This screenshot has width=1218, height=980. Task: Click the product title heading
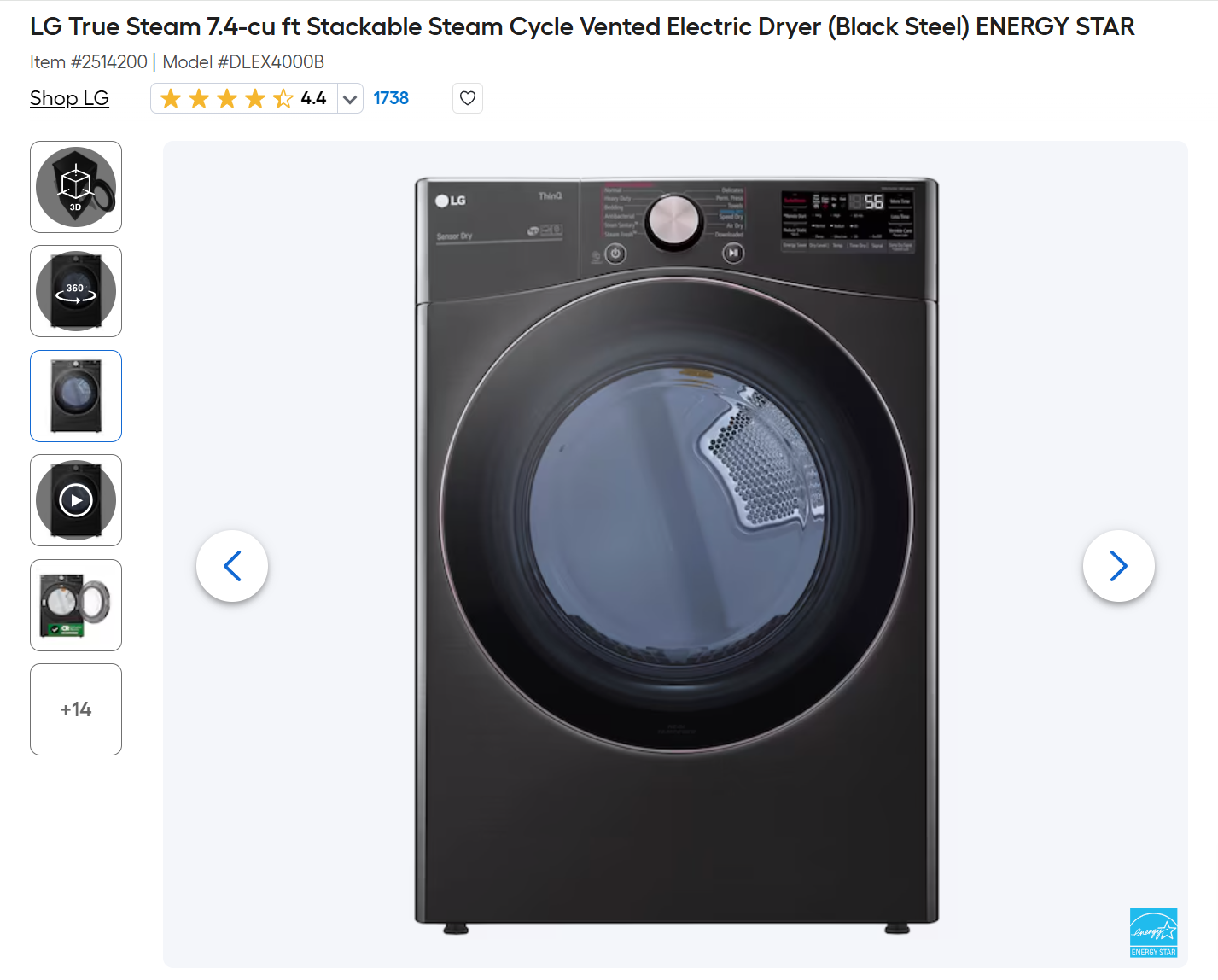pyautogui.click(x=582, y=26)
